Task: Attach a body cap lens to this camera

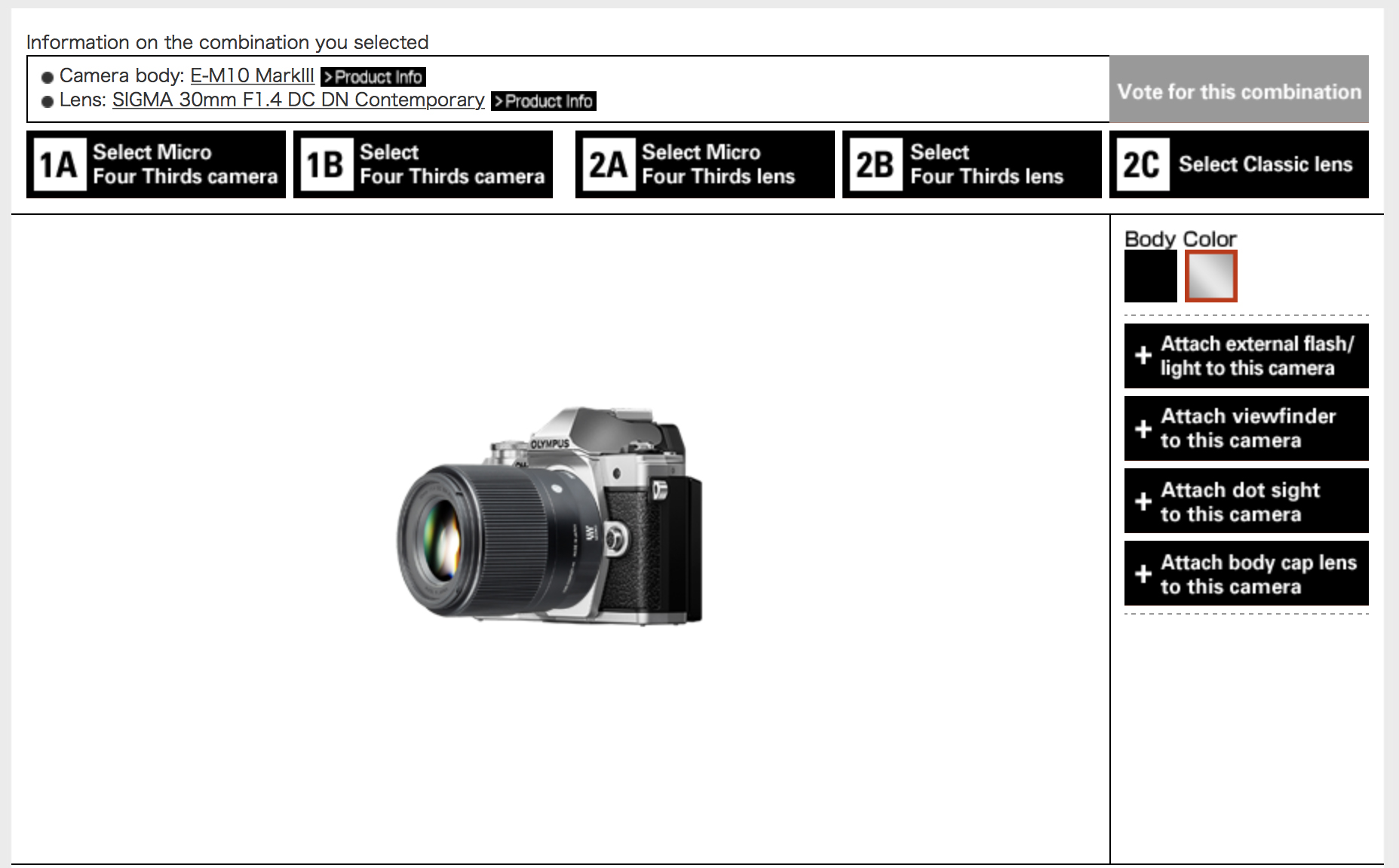Action: point(1245,573)
